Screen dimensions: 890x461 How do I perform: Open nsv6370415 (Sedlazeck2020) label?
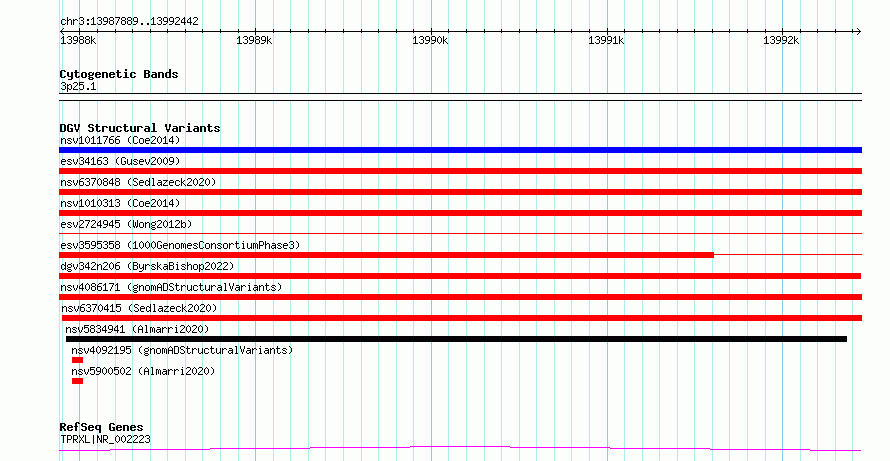point(139,308)
